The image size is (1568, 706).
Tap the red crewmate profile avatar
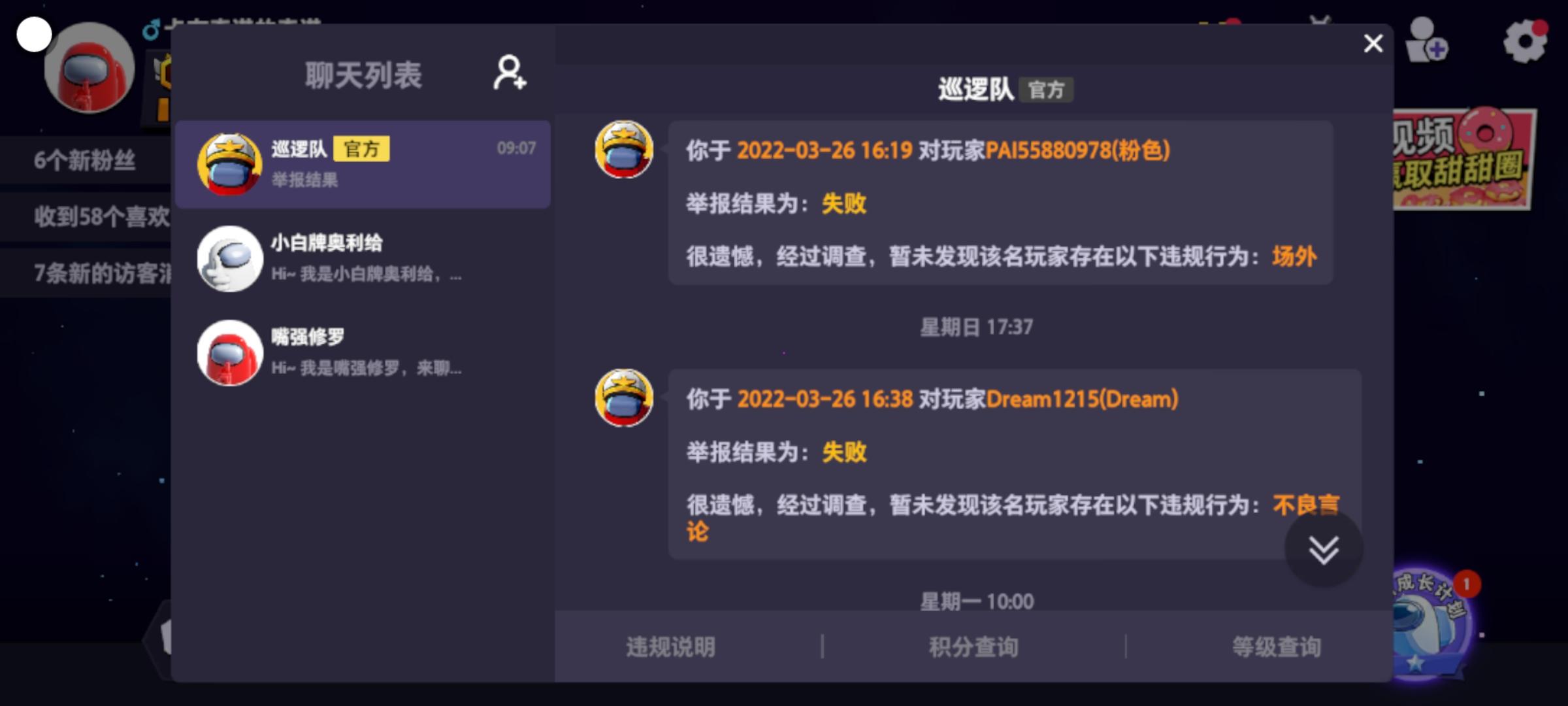click(x=90, y=67)
